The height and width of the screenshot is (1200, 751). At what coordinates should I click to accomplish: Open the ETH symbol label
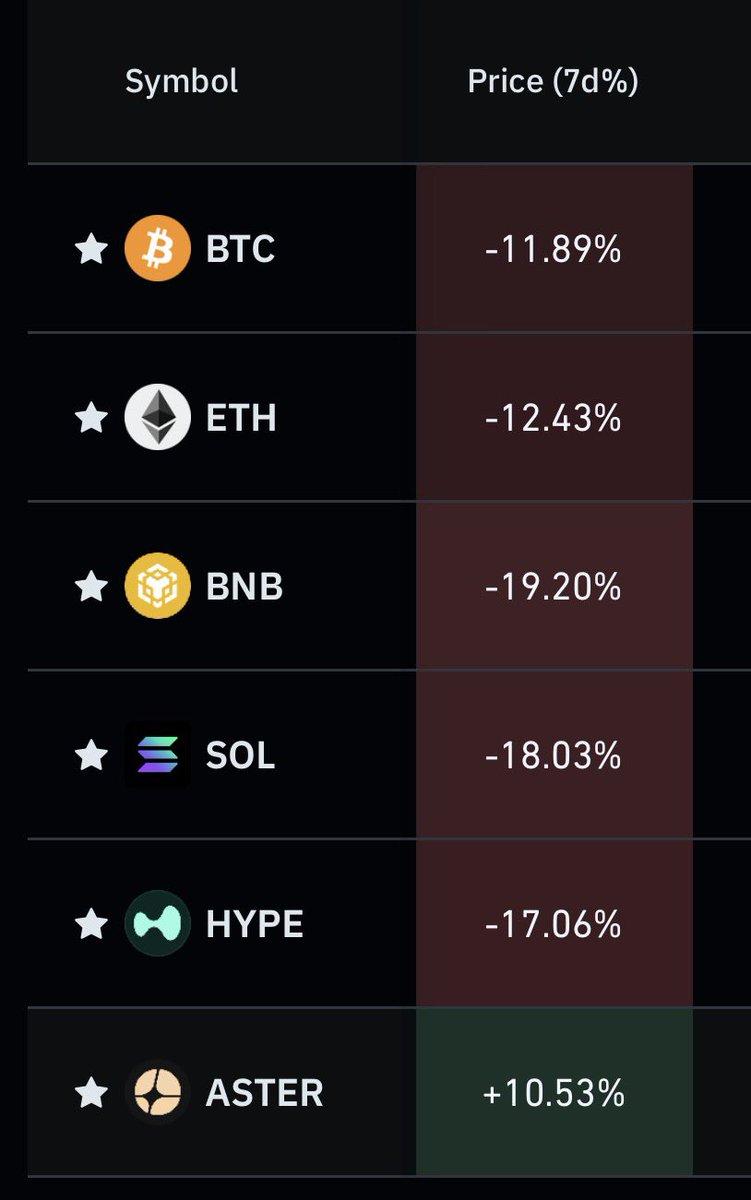241,418
